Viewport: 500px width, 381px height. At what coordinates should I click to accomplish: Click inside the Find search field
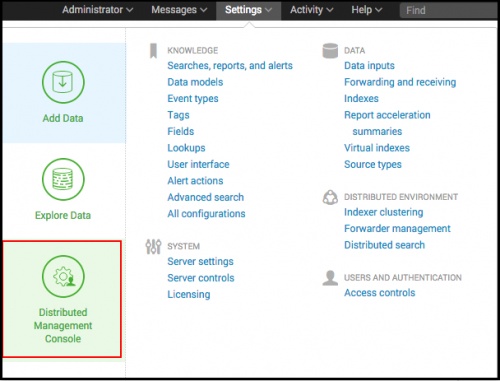click(448, 10)
